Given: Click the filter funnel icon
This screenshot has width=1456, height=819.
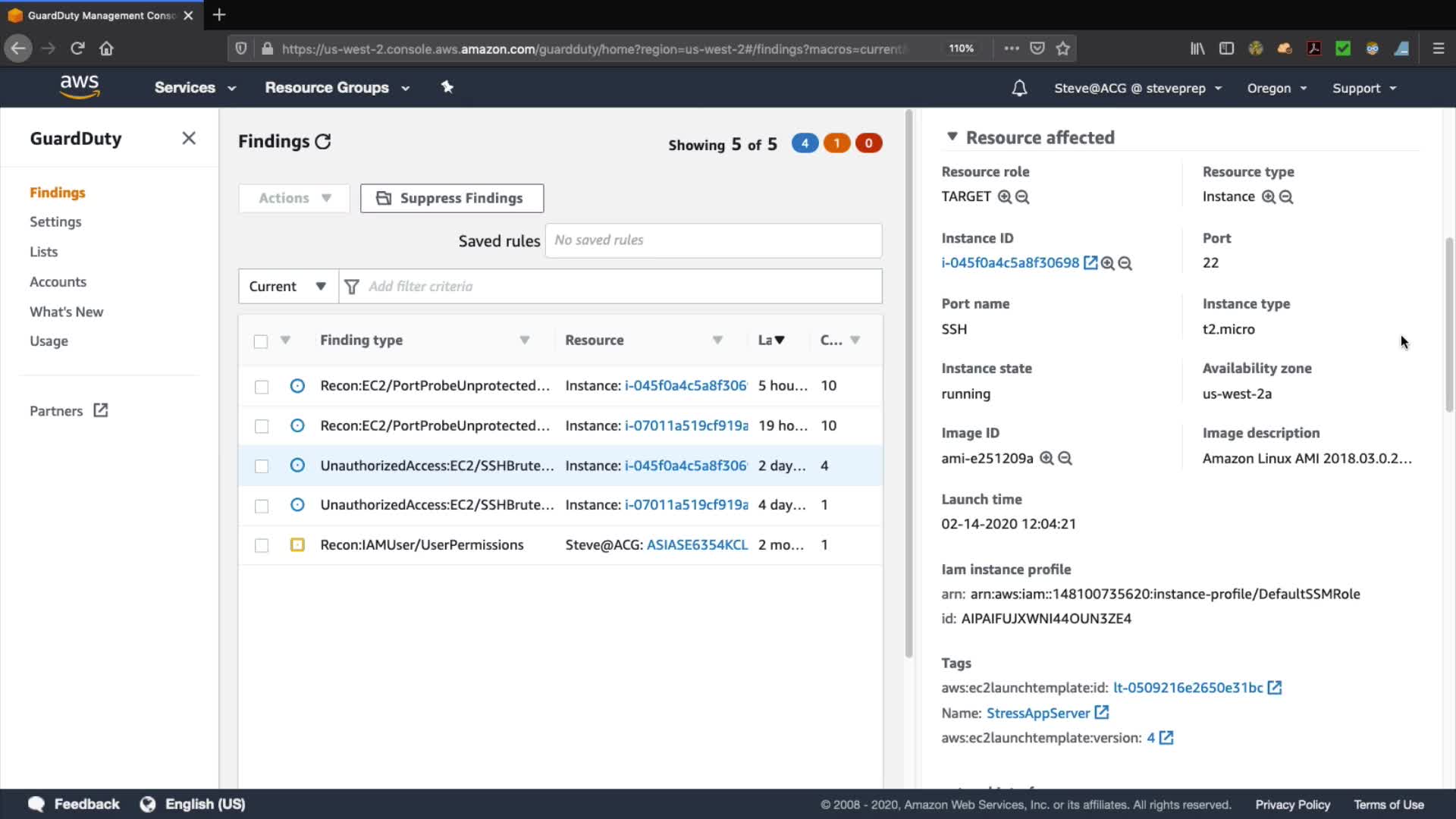Looking at the screenshot, I should (352, 287).
